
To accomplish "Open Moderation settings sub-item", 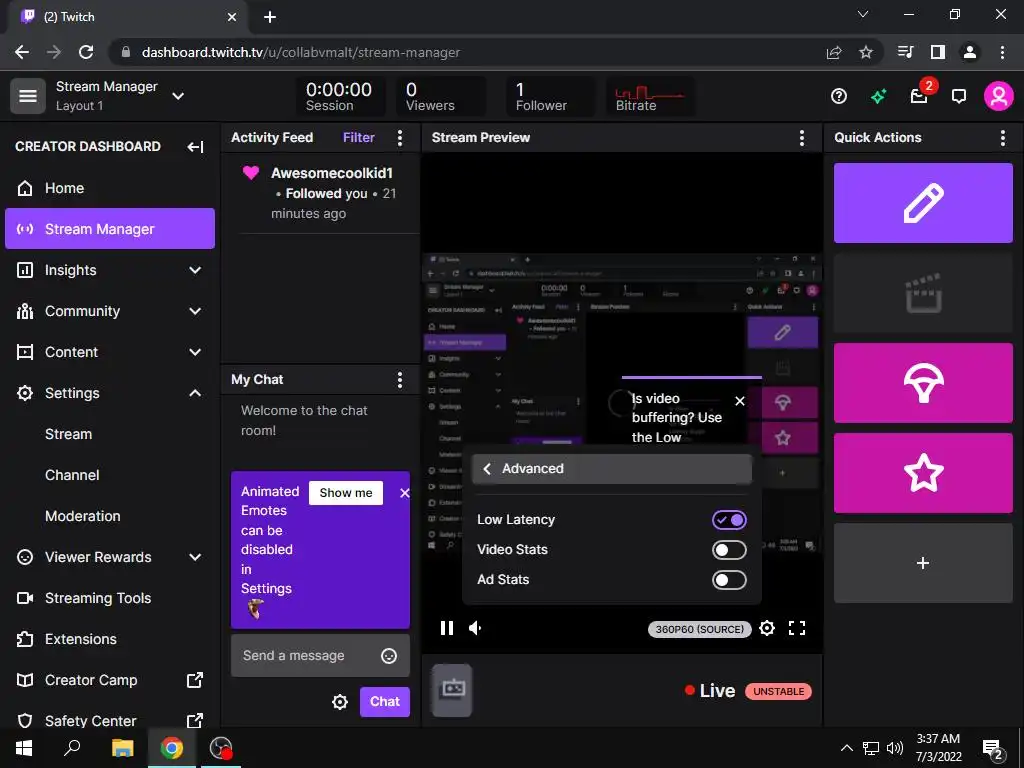I will coord(83,516).
